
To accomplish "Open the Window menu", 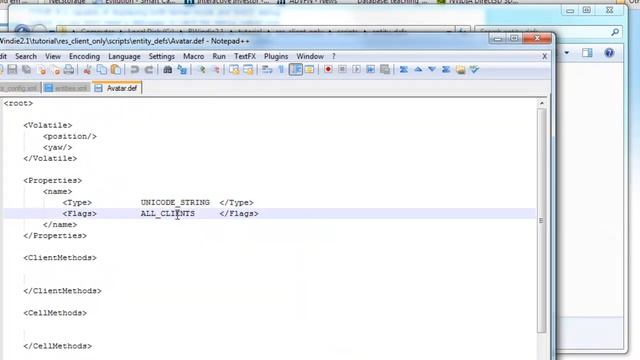I will click(310, 56).
